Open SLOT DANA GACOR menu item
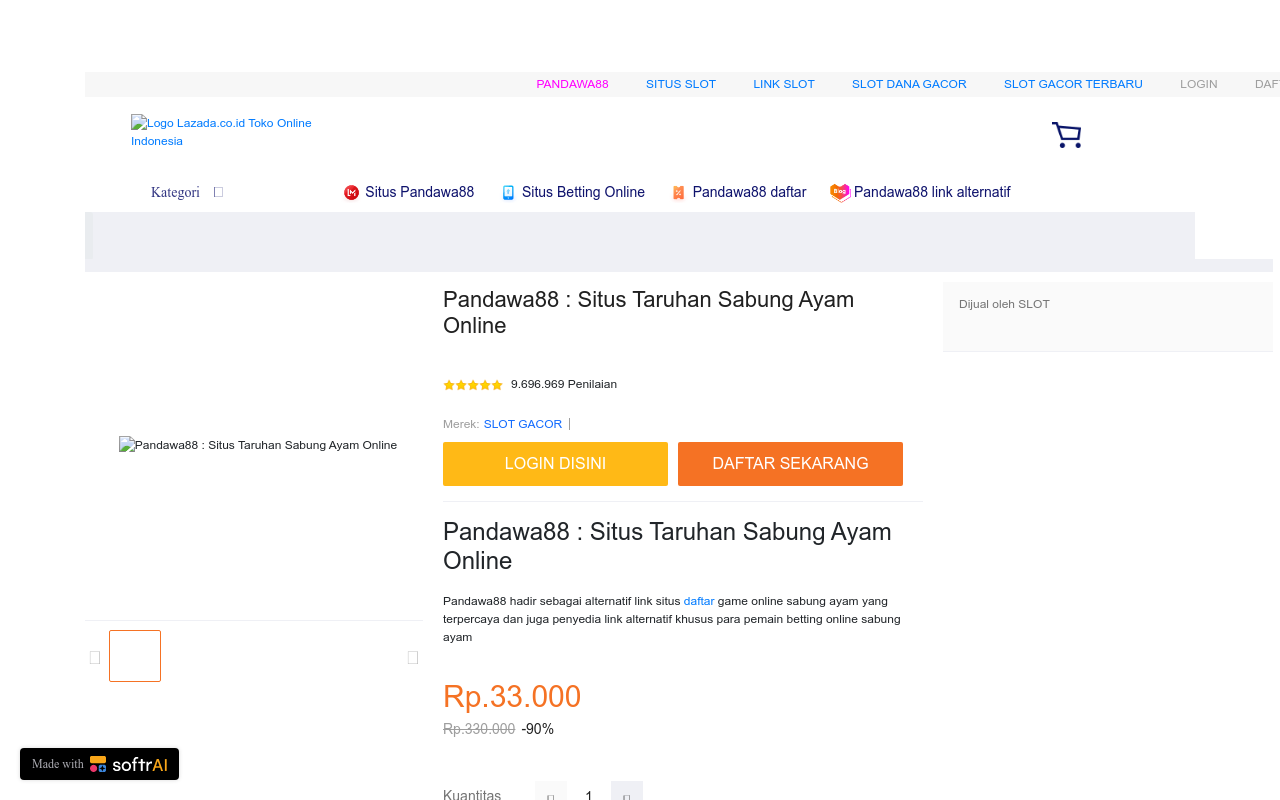Viewport: 1280px width, 800px height. pos(909,84)
